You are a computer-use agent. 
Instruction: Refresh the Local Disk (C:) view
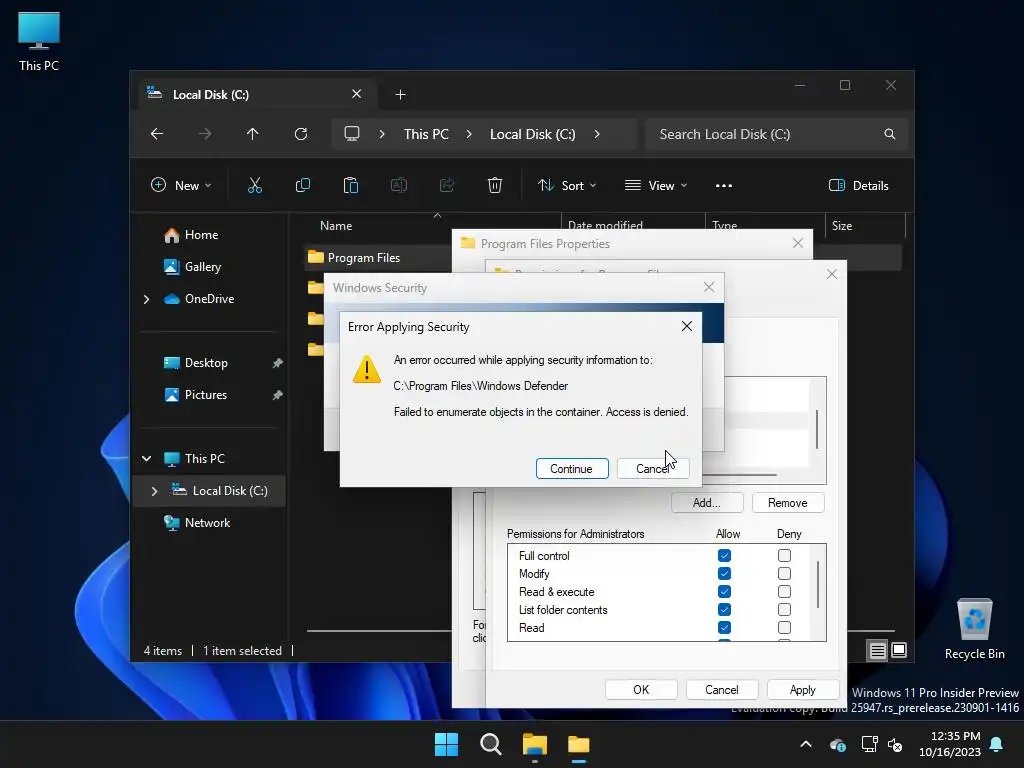(301, 134)
